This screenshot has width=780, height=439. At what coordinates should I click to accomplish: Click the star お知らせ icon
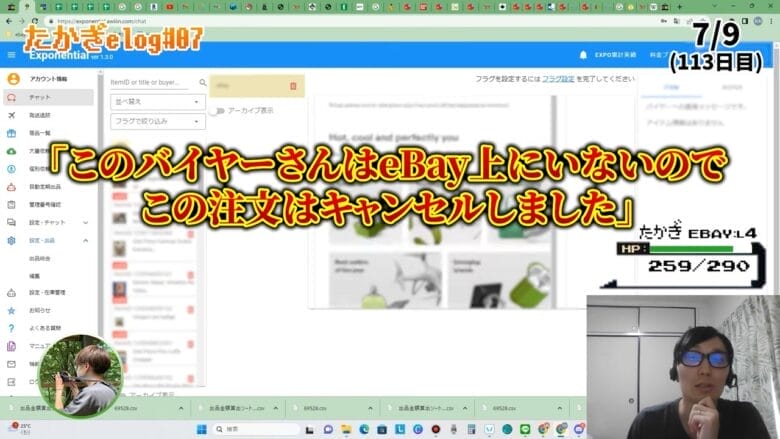tap(11, 311)
